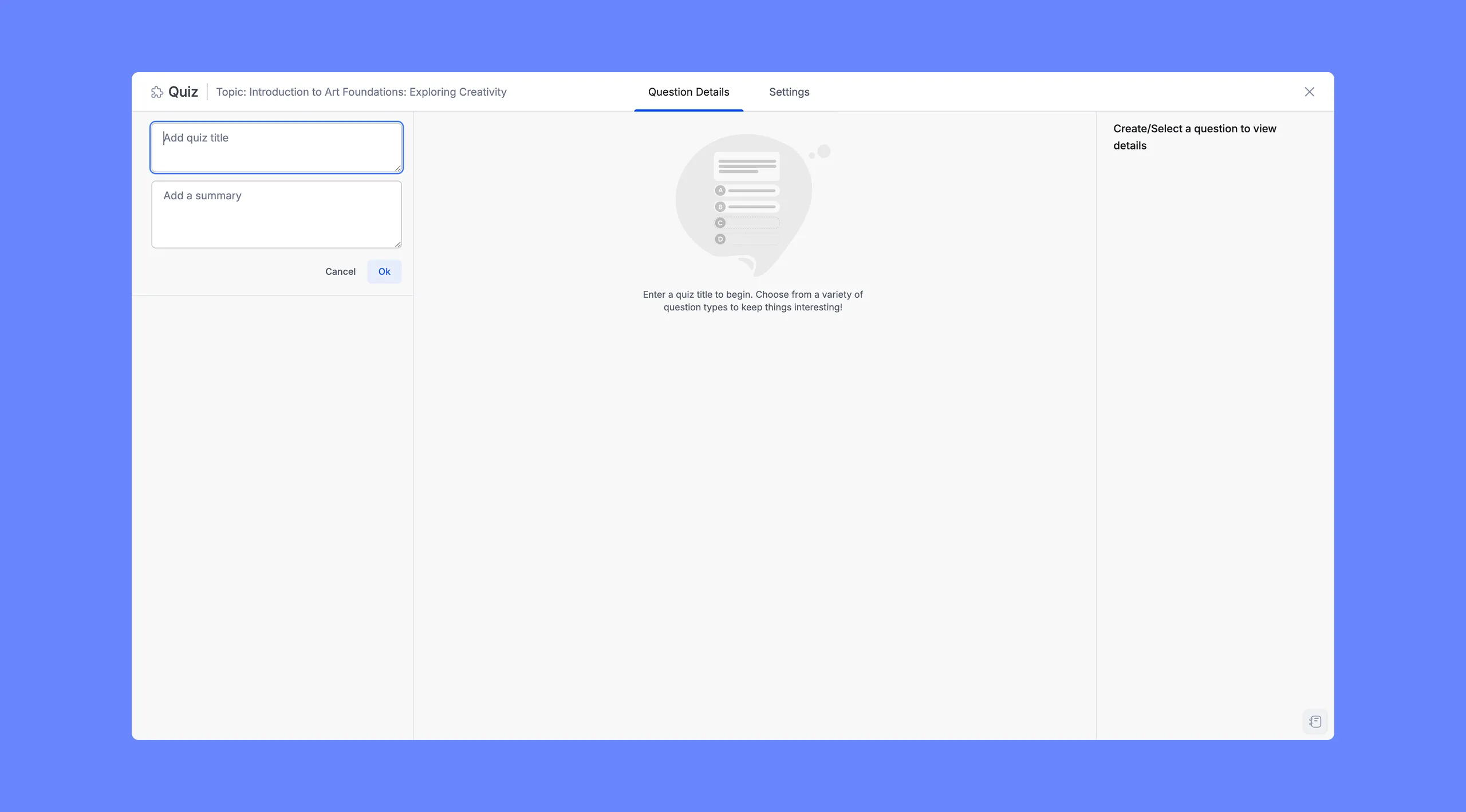1466x812 pixels.
Task: Close the Quiz dialog with the X
Action: click(x=1309, y=92)
